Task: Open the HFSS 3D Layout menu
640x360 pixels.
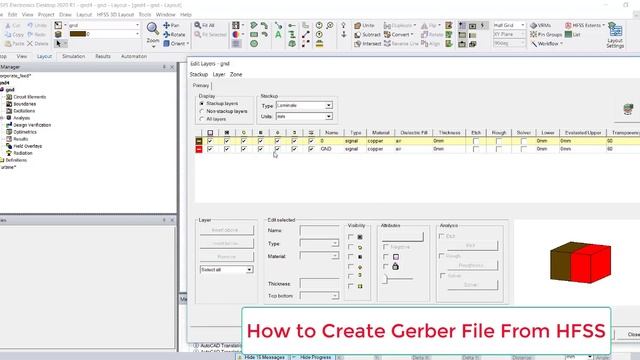Action: 115,14
